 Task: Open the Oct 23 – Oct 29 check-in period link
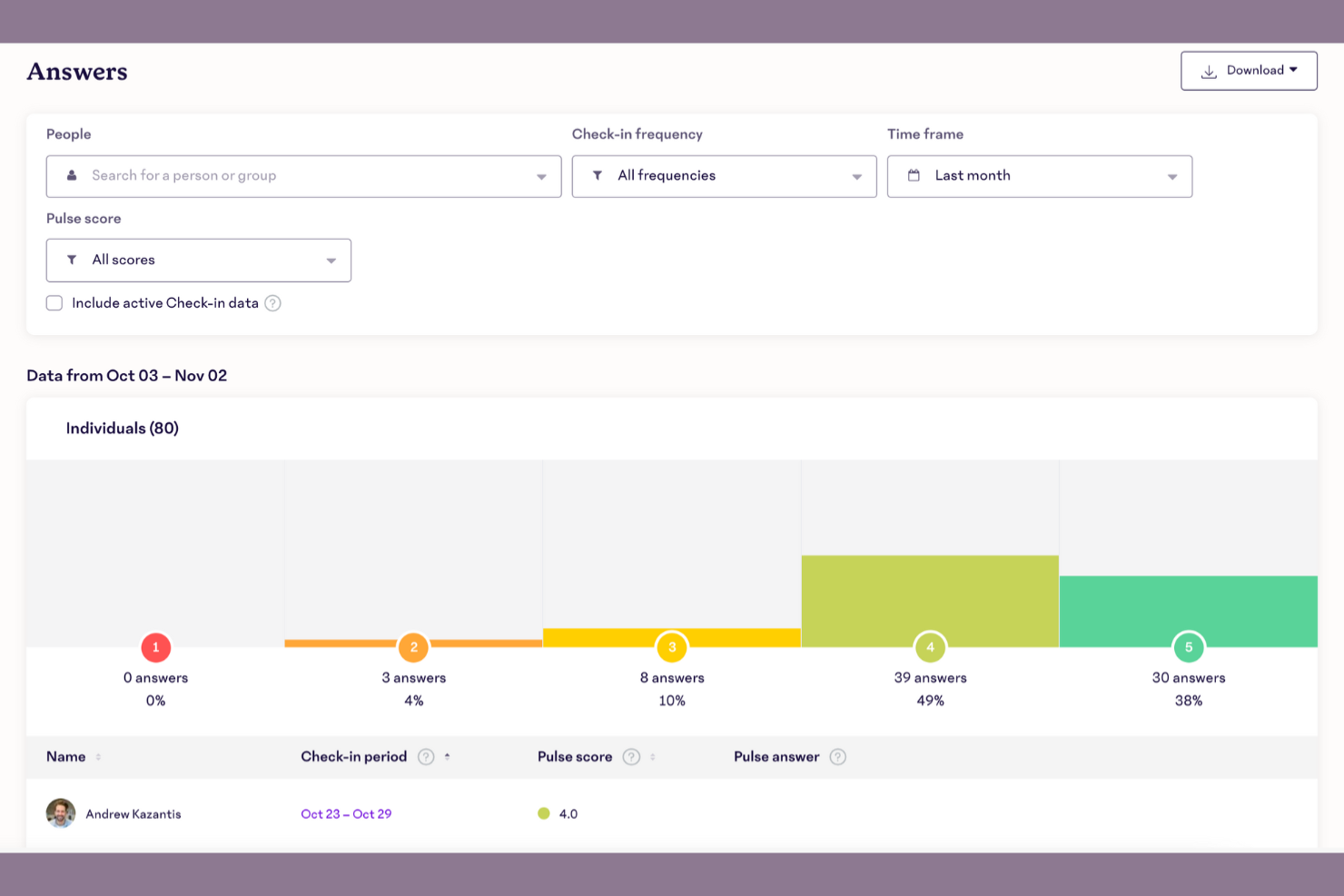coord(346,813)
